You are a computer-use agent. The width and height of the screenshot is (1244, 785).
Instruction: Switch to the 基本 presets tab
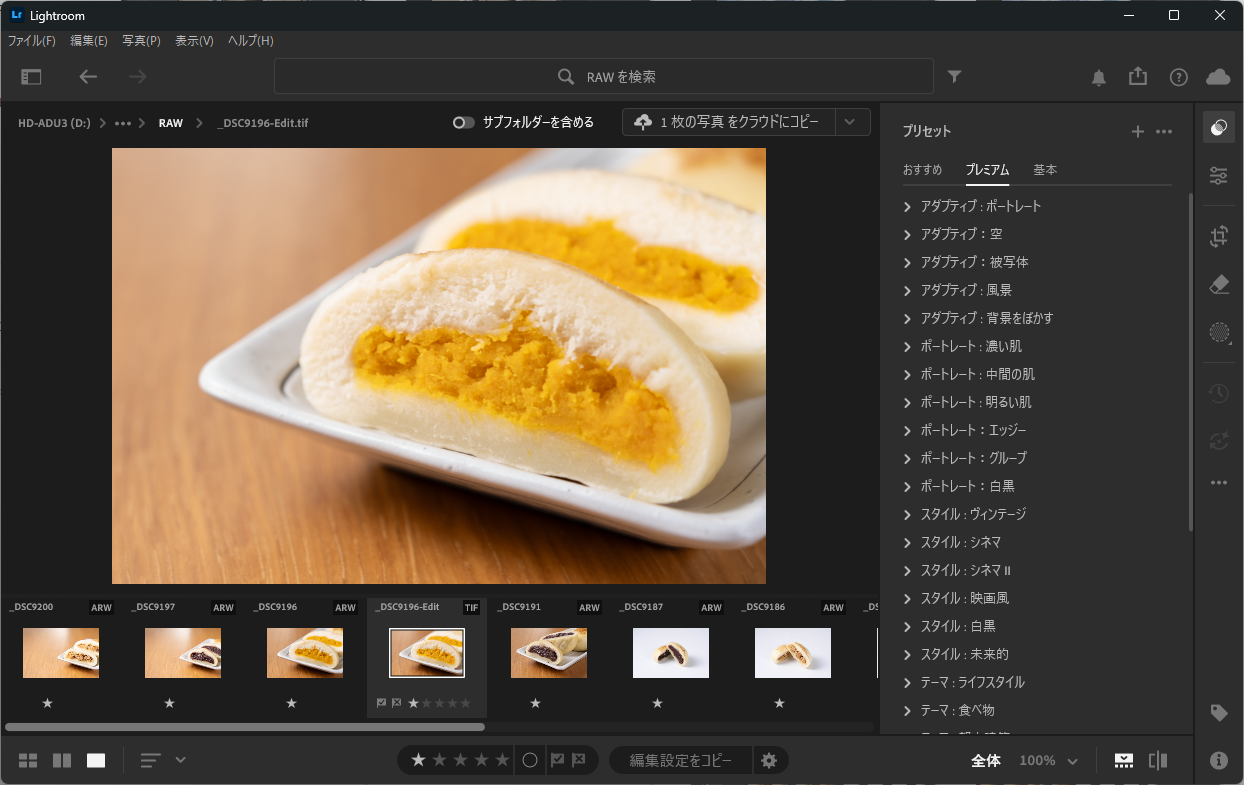tap(1045, 170)
